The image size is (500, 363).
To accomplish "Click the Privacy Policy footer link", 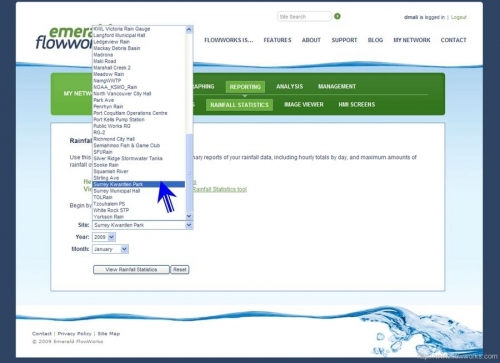I will pyautogui.click(x=74, y=334).
